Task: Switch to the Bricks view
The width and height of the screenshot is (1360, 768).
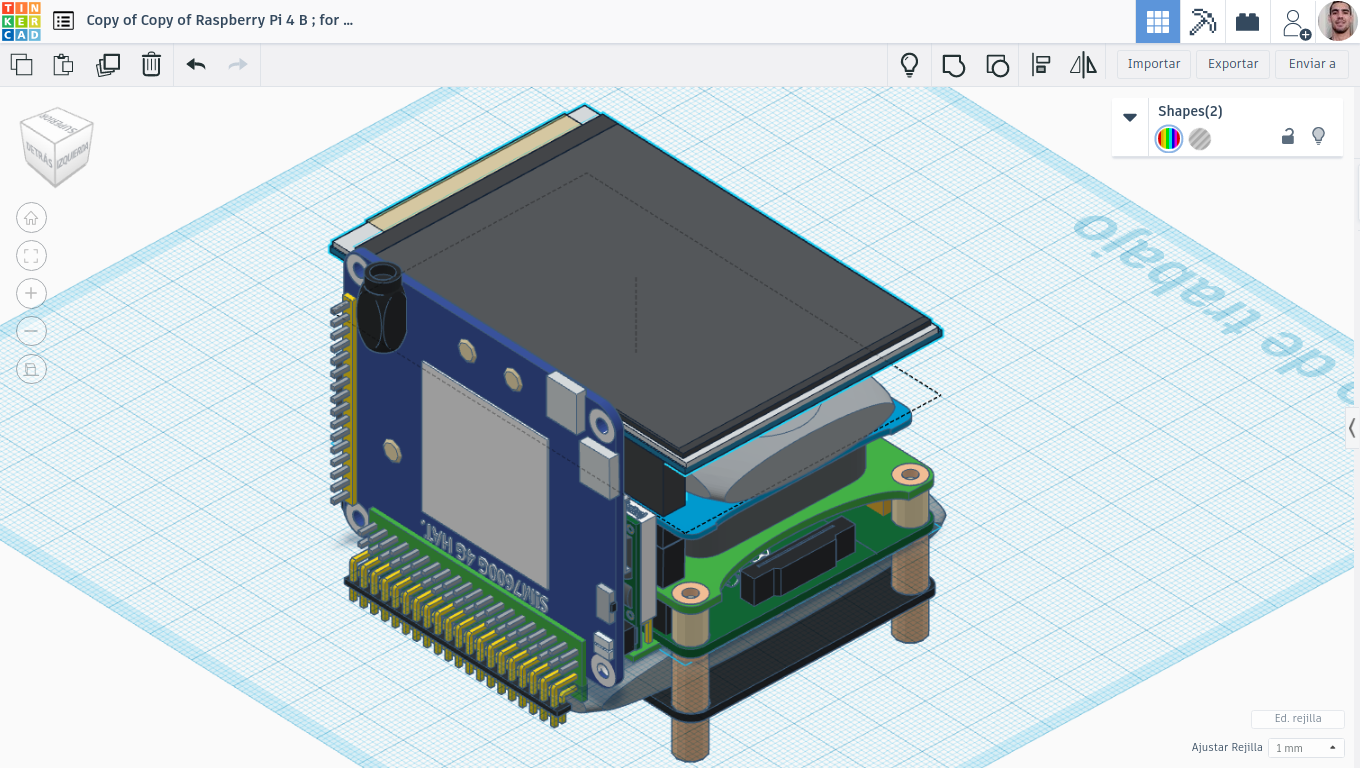Action: pyautogui.click(x=1247, y=21)
